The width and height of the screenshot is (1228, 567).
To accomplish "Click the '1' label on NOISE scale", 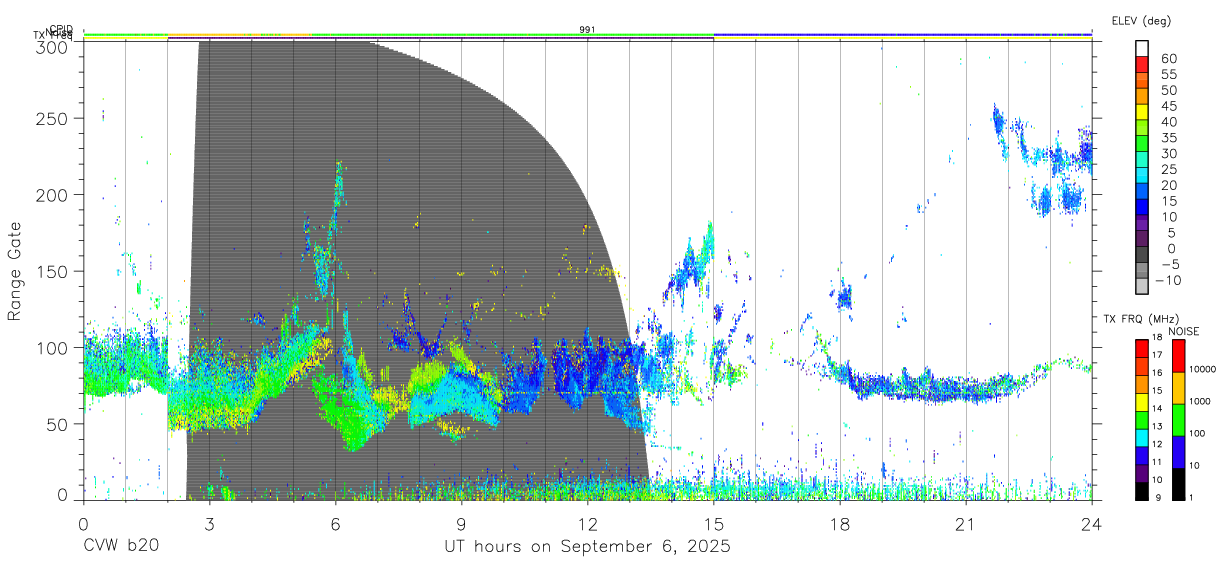I will pos(1191,497).
